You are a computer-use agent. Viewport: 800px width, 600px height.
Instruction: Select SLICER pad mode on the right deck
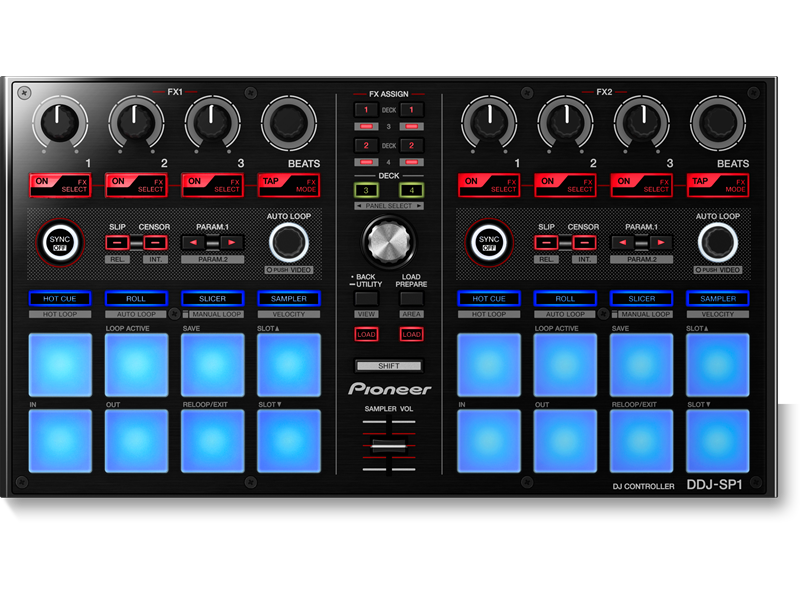point(641,298)
